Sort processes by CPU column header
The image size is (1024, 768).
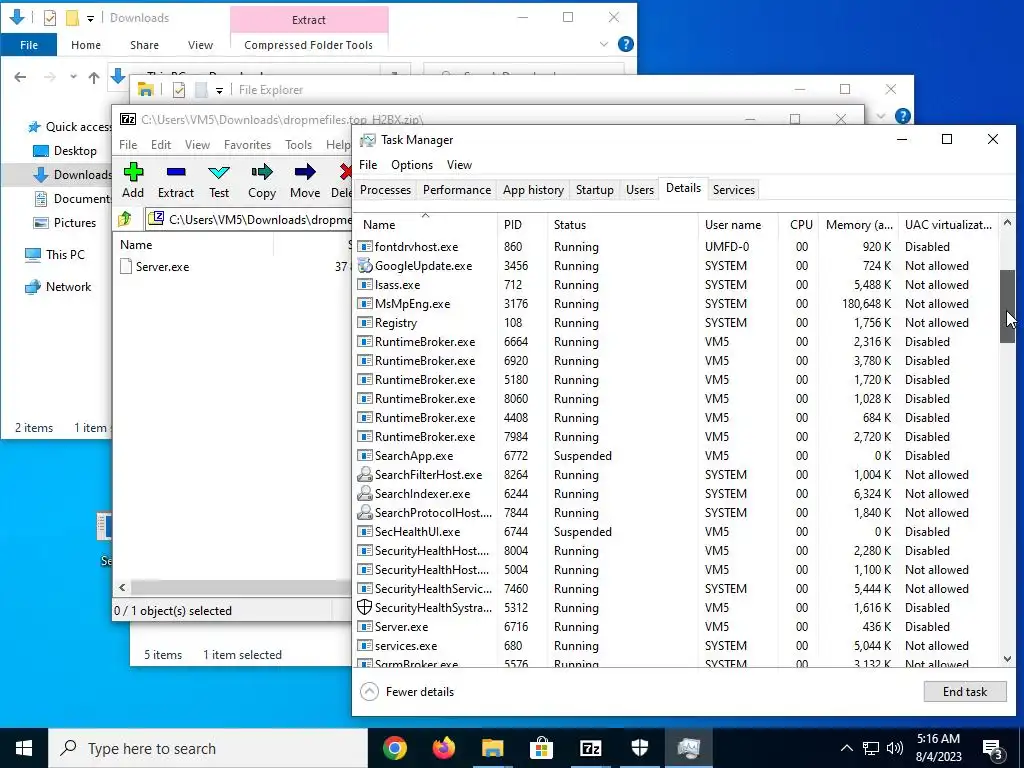(797, 224)
